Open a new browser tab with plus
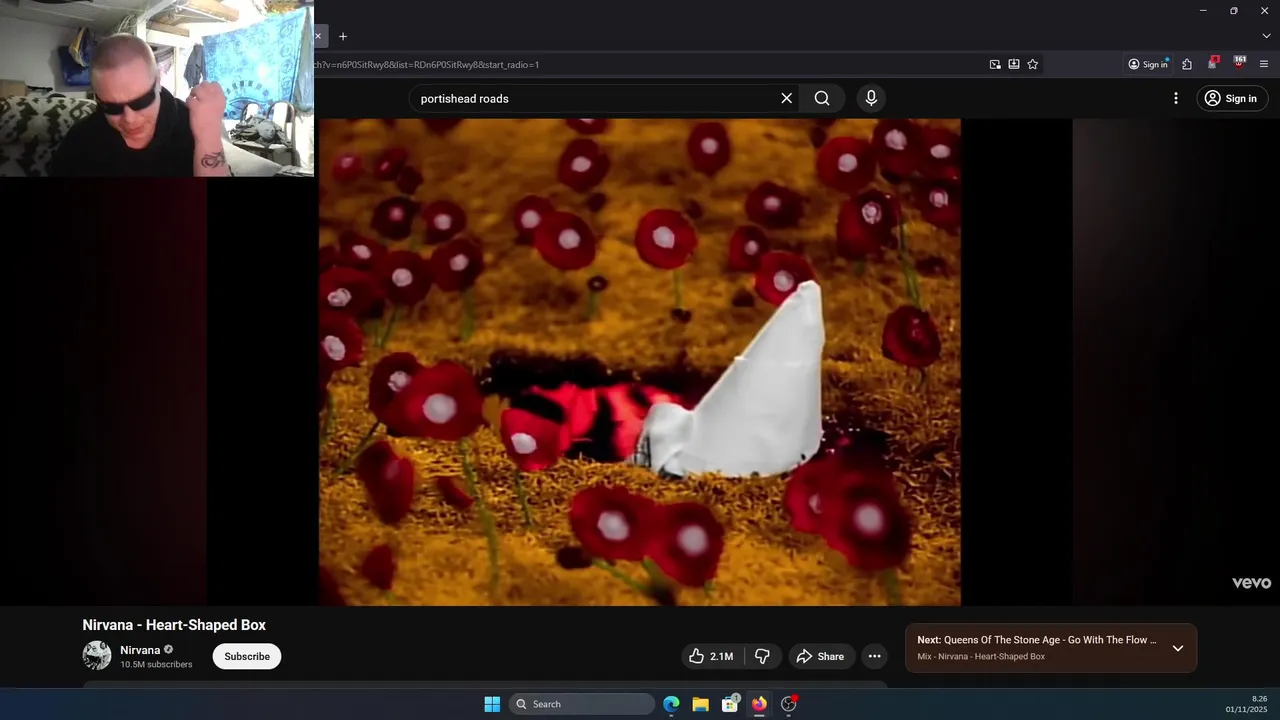Image resolution: width=1280 pixels, height=720 pixels. [343, 36]
